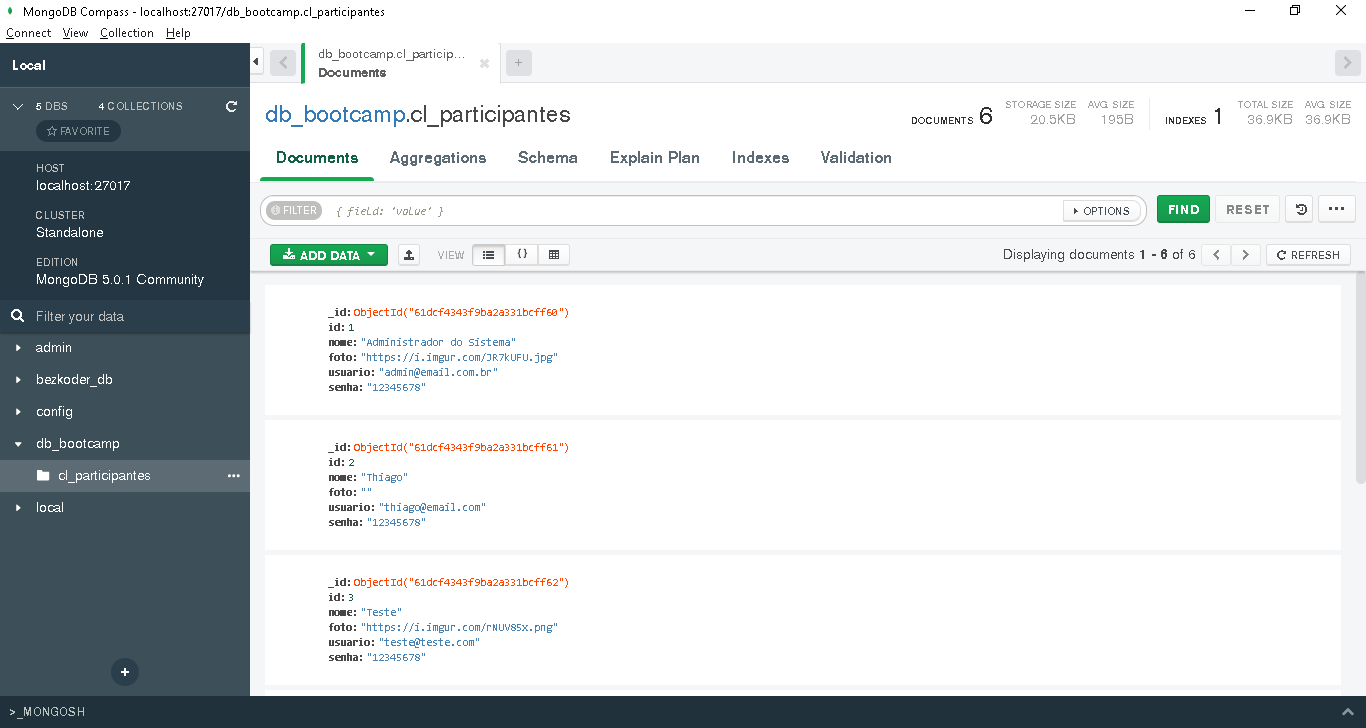Star the collection using the FAVORITE toggle
The width and height of the screenshot is (1366, 728).
78,130
